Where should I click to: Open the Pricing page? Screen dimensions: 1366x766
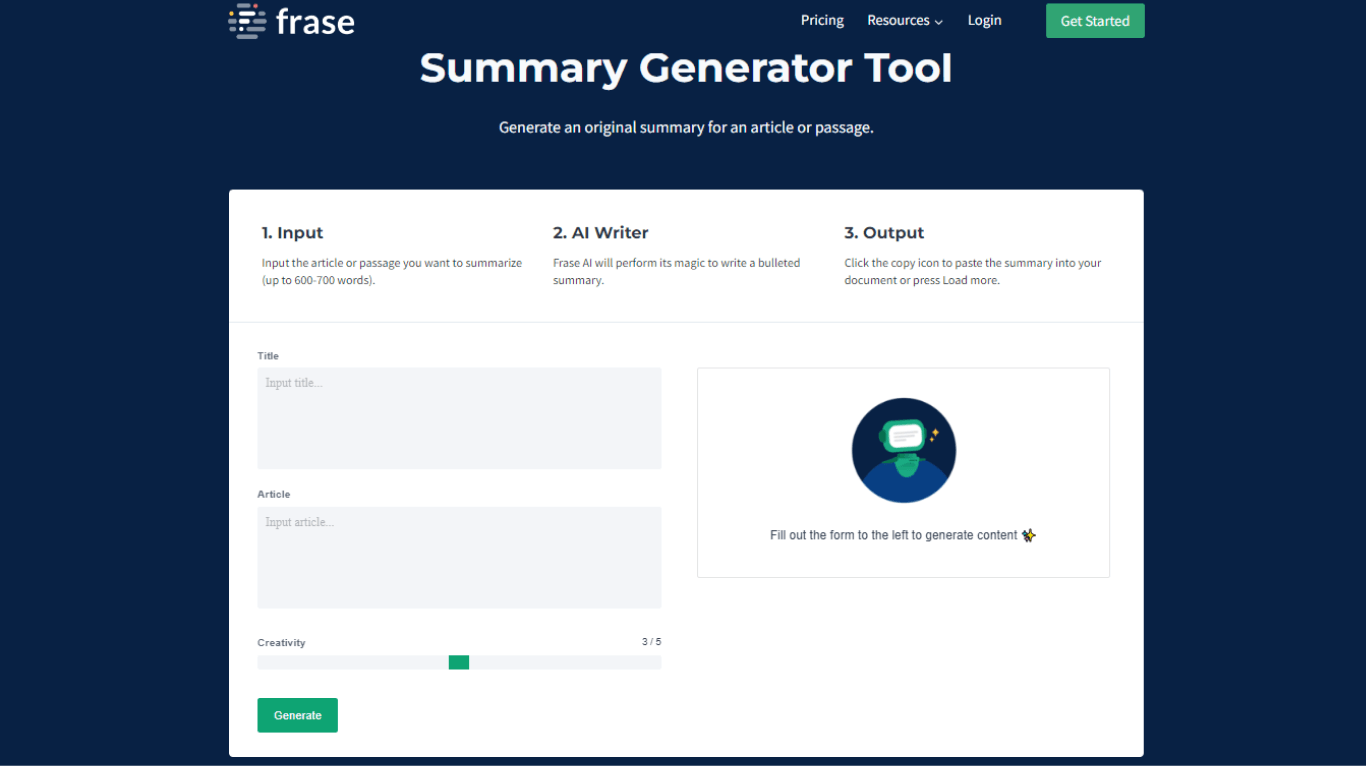(822, 20)
